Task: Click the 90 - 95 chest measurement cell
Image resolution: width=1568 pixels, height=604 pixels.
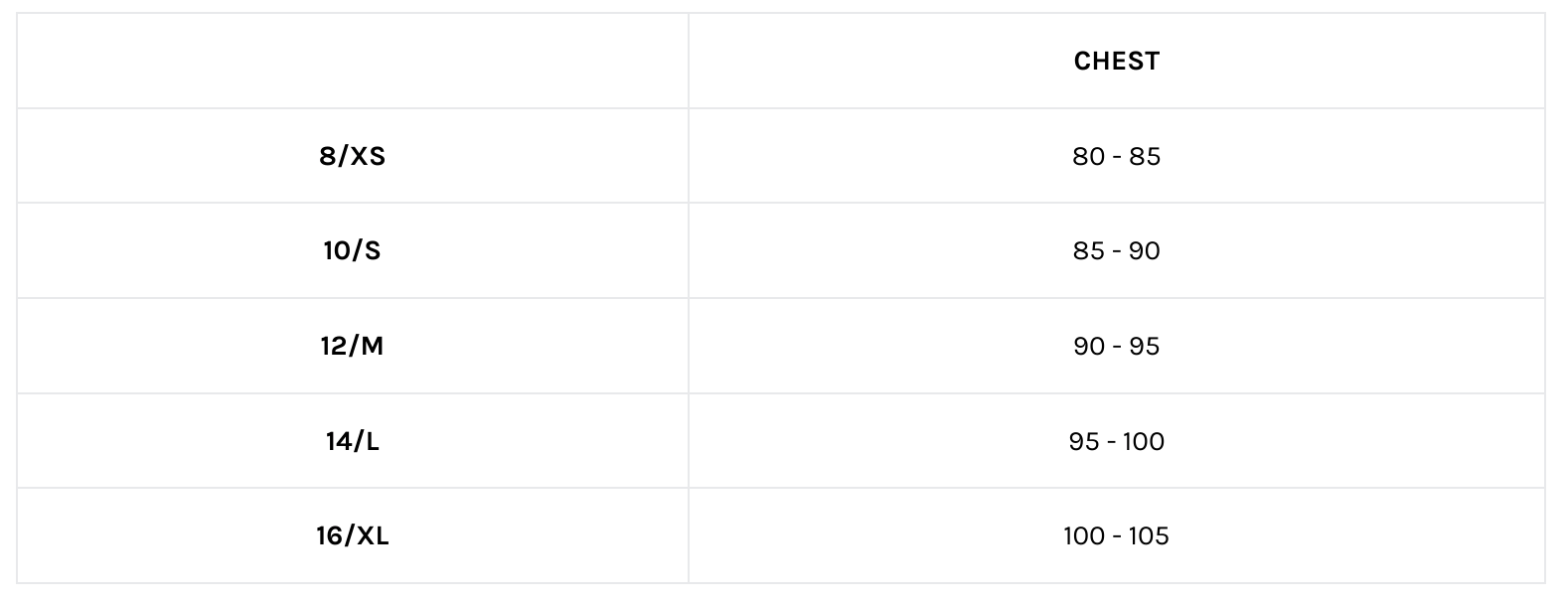Action: click(x=1116, y=347)
